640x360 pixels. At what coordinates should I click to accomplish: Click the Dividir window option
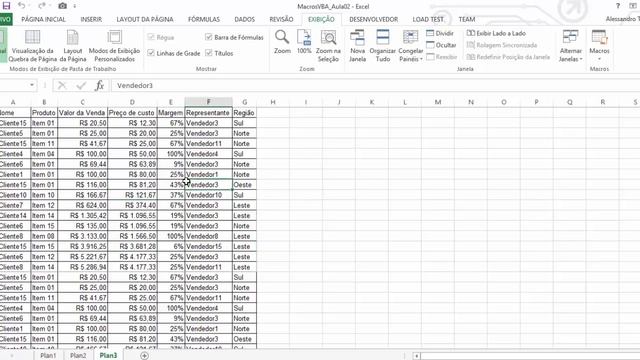[x=440, y=33]
